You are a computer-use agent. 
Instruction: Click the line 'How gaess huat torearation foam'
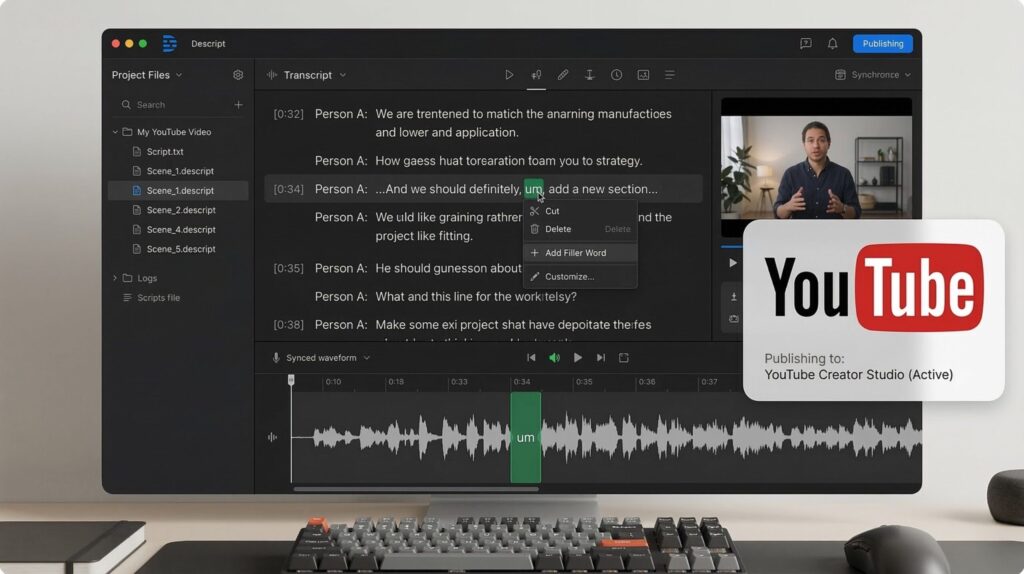(509, 161)
